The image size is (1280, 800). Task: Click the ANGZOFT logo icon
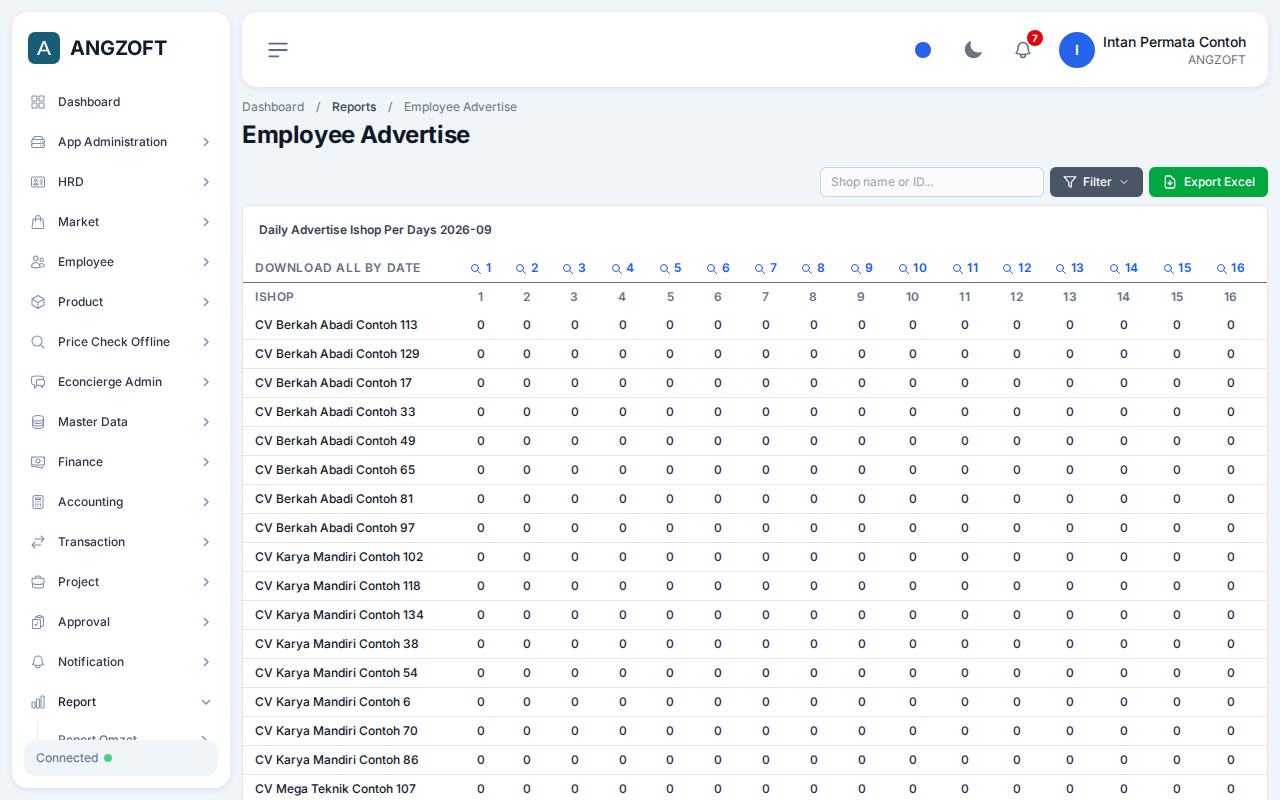[x=44, y=48]
